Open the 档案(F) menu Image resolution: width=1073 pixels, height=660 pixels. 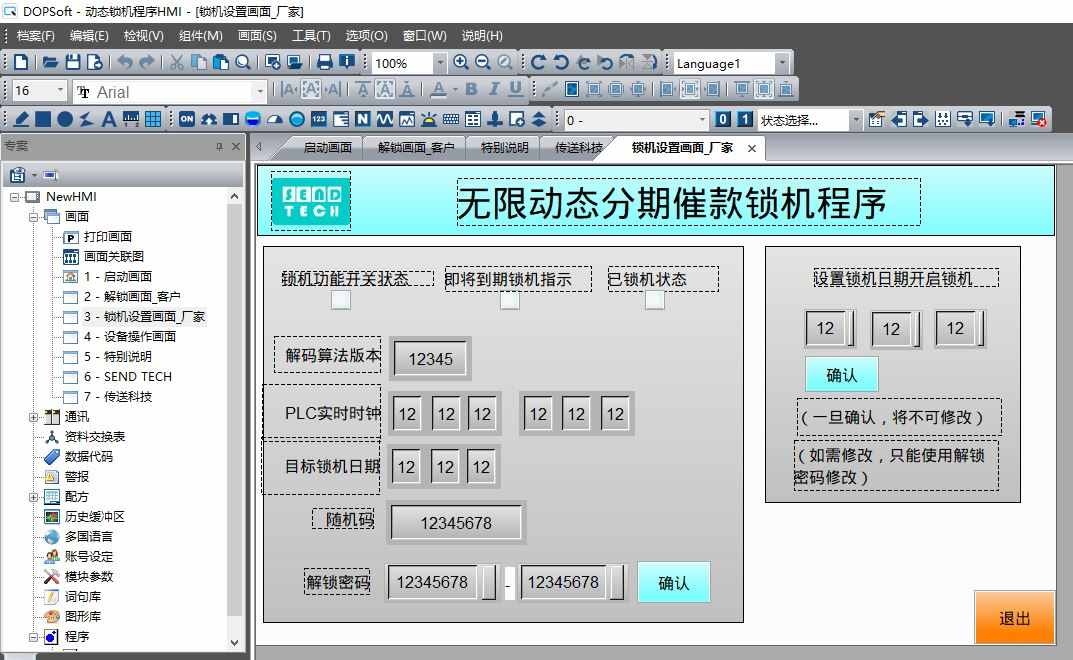tap(35, 36)
